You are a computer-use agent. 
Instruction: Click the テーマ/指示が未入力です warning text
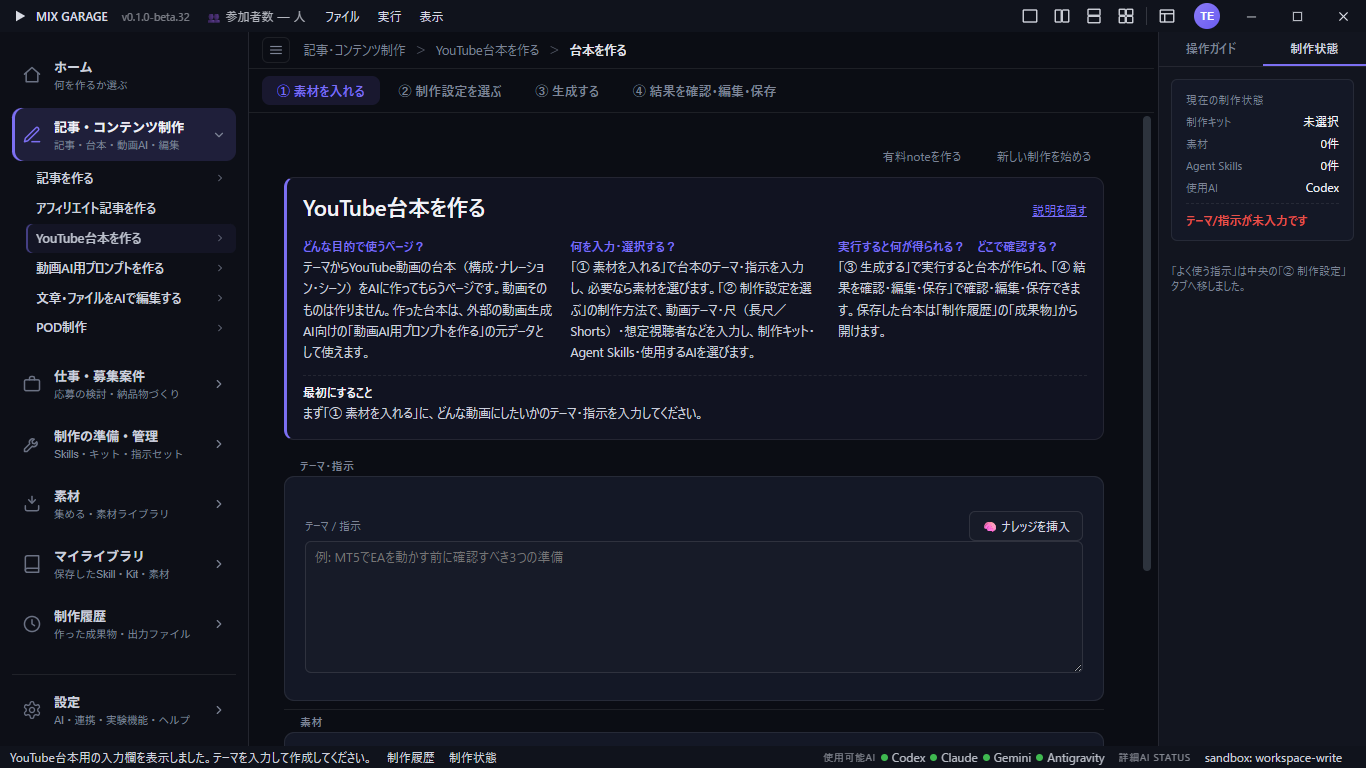[1246, 221]
